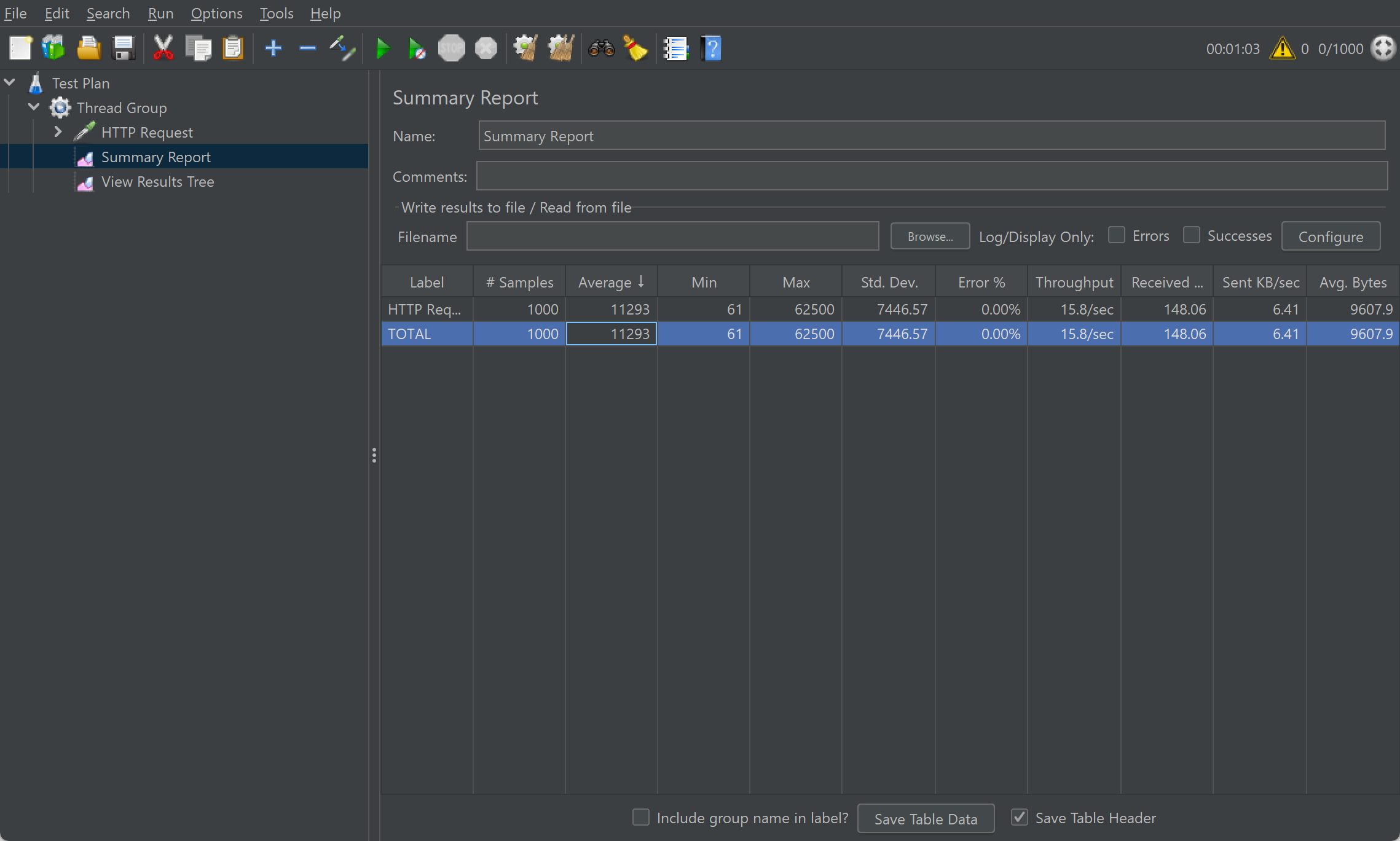
Task: Click the Save floppy disk icon
Action: click(x=124, y=49)
